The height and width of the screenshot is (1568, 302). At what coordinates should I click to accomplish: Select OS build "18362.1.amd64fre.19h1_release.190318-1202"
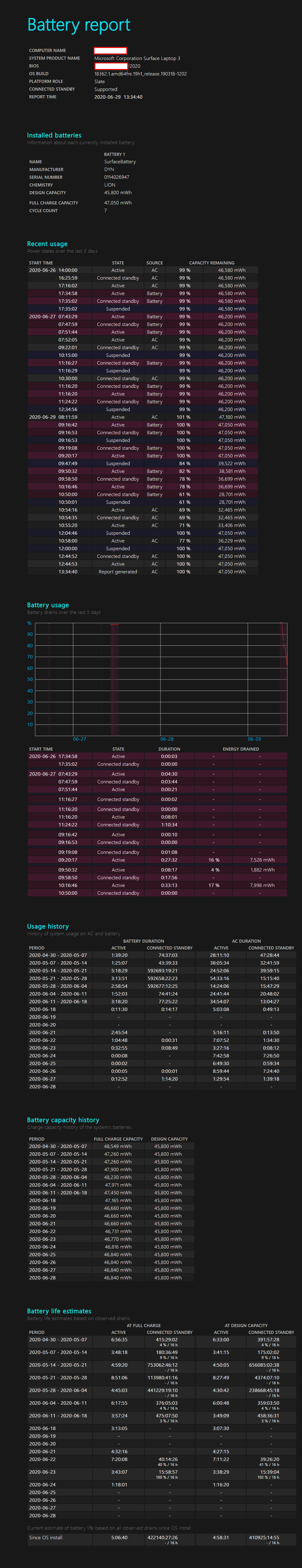[140, 74]
